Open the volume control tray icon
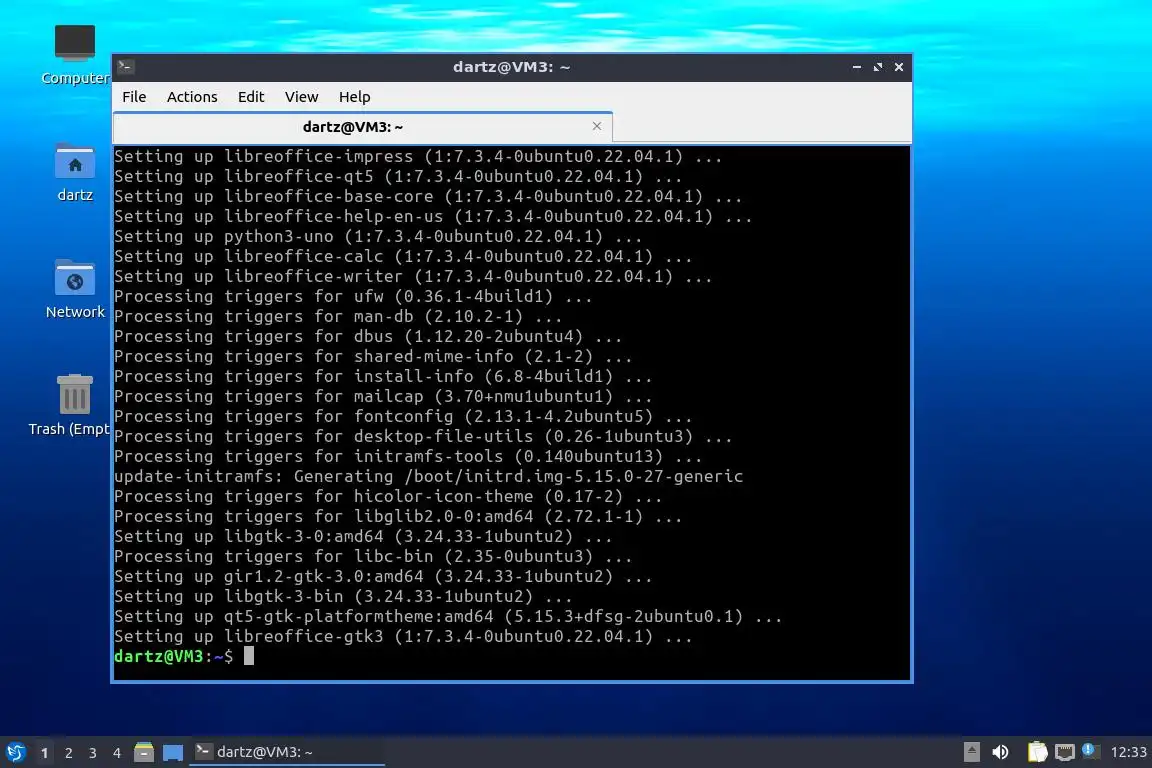The height and width of the screenshot is (768, 1152). coord(1000,752)
